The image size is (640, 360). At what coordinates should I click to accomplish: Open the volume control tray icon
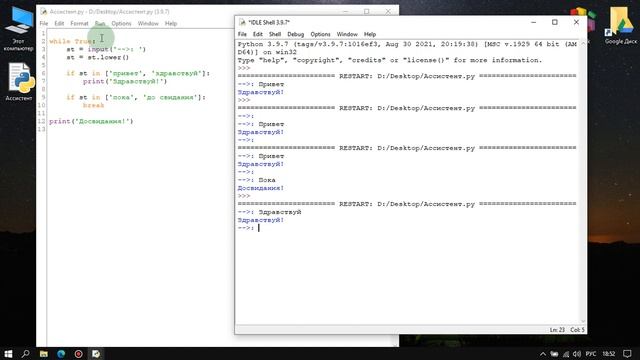(576, 354)
